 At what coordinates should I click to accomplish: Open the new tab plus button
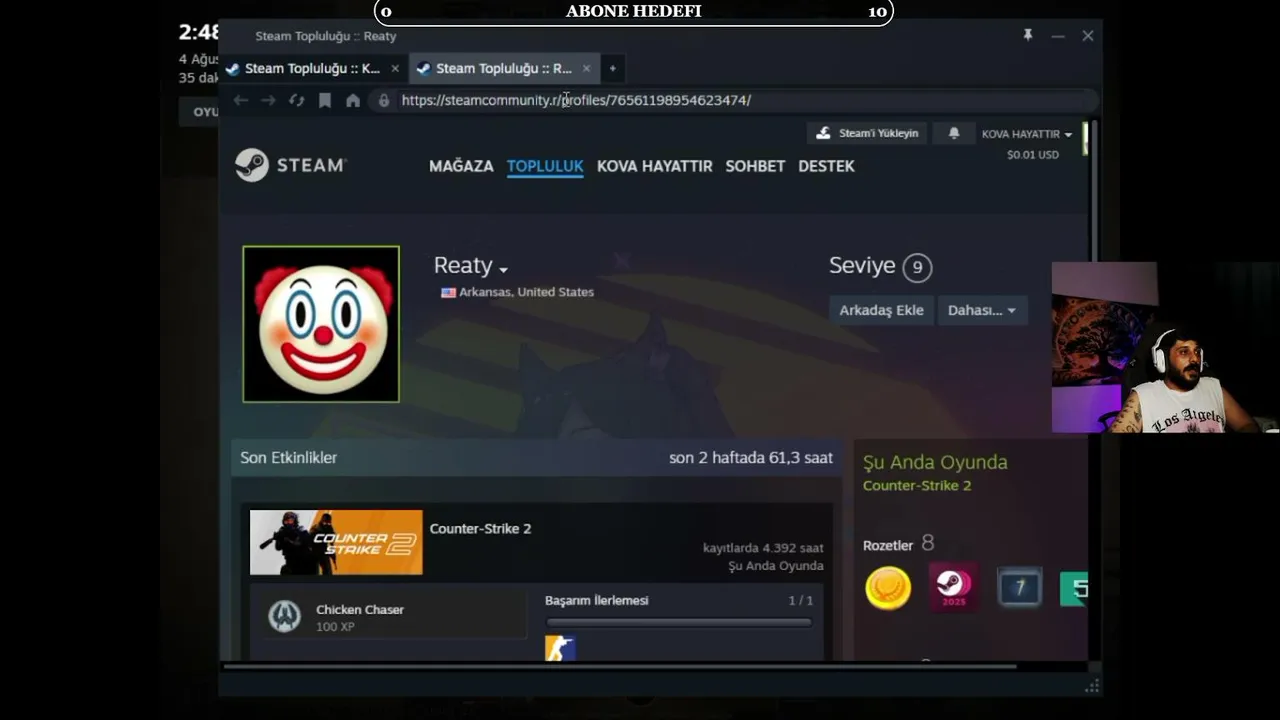(x=612, y=68)
